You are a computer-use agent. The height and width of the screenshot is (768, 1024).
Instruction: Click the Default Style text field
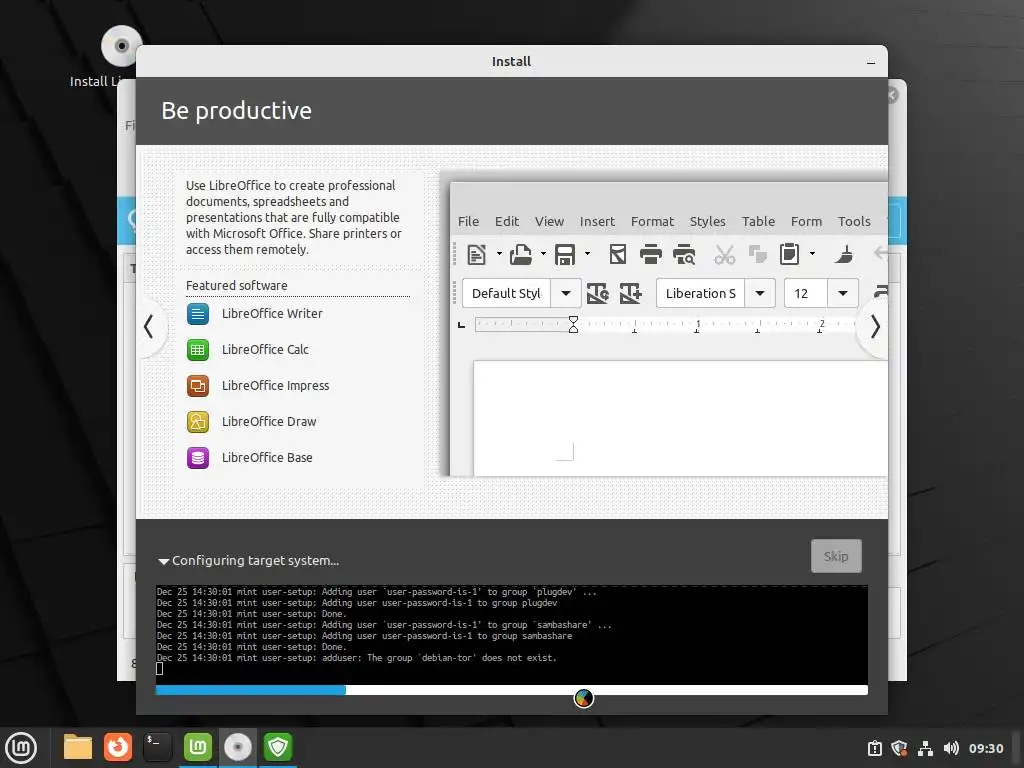(507, 293)
